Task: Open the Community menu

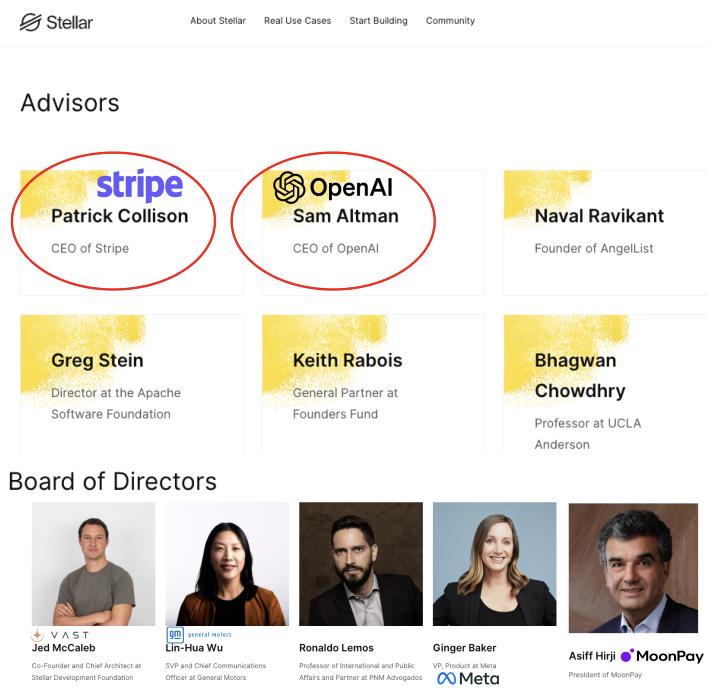Action: pos(450,21)
